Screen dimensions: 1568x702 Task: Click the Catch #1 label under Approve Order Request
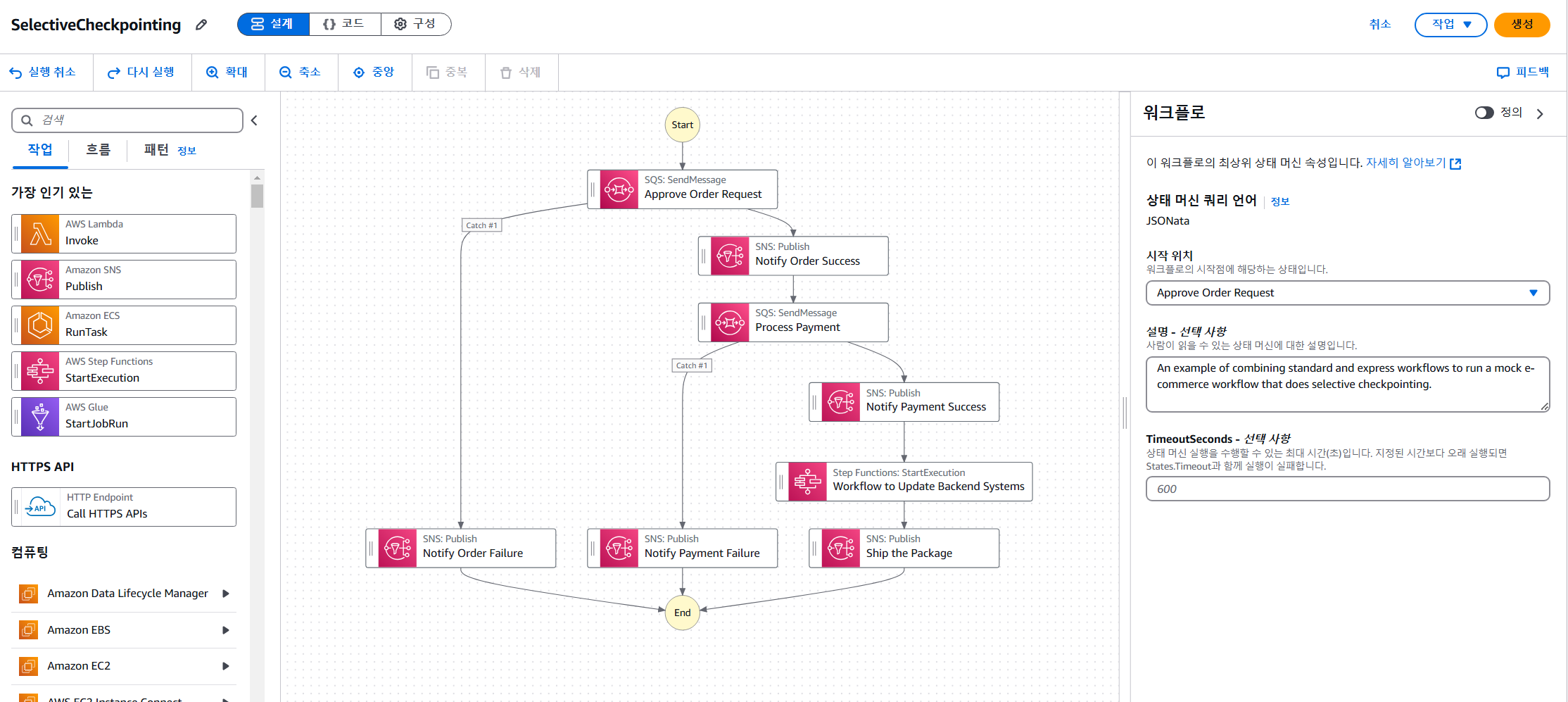[481, 225]
